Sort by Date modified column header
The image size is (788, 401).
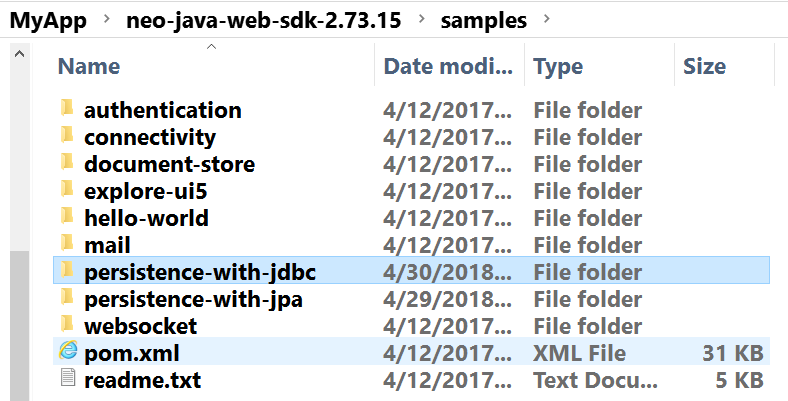448,67
